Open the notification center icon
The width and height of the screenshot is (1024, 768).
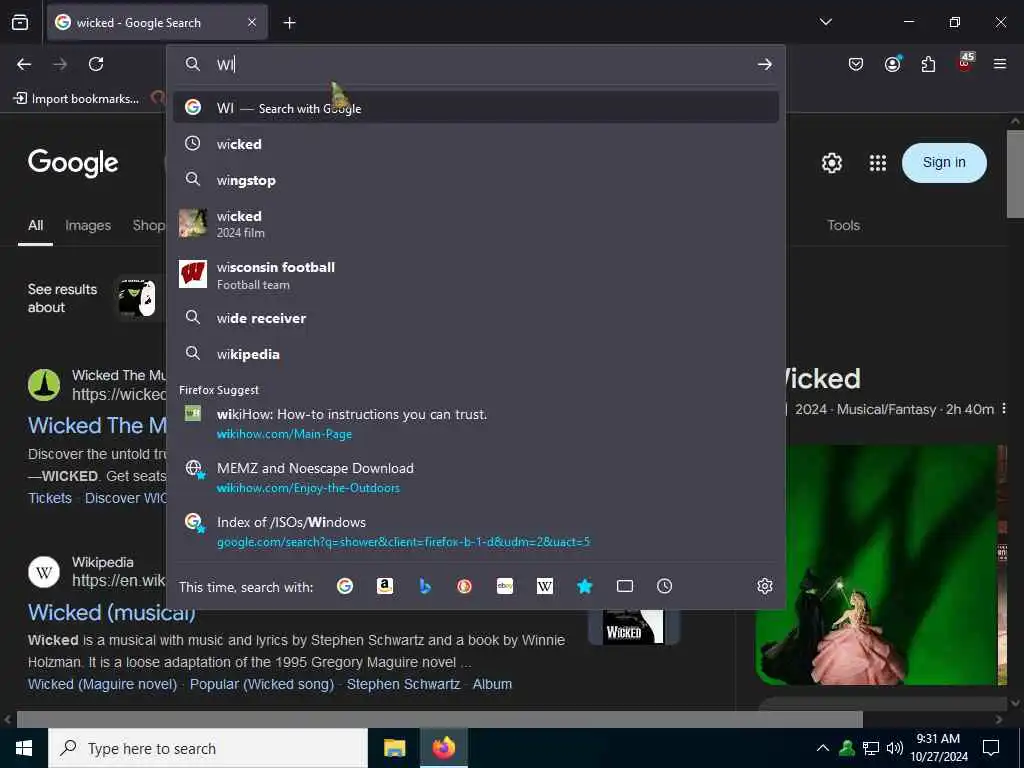click(991, 748)
